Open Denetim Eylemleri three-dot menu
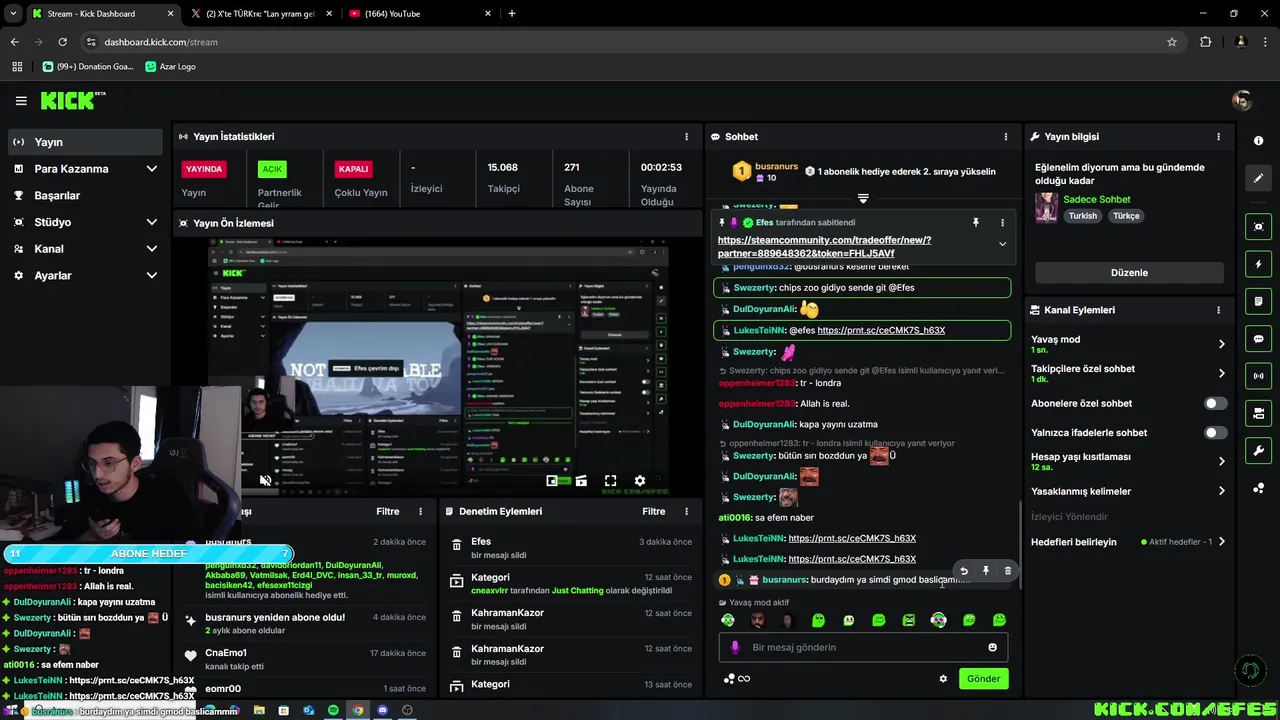The image size is (1280, 720). pos(686,511)
